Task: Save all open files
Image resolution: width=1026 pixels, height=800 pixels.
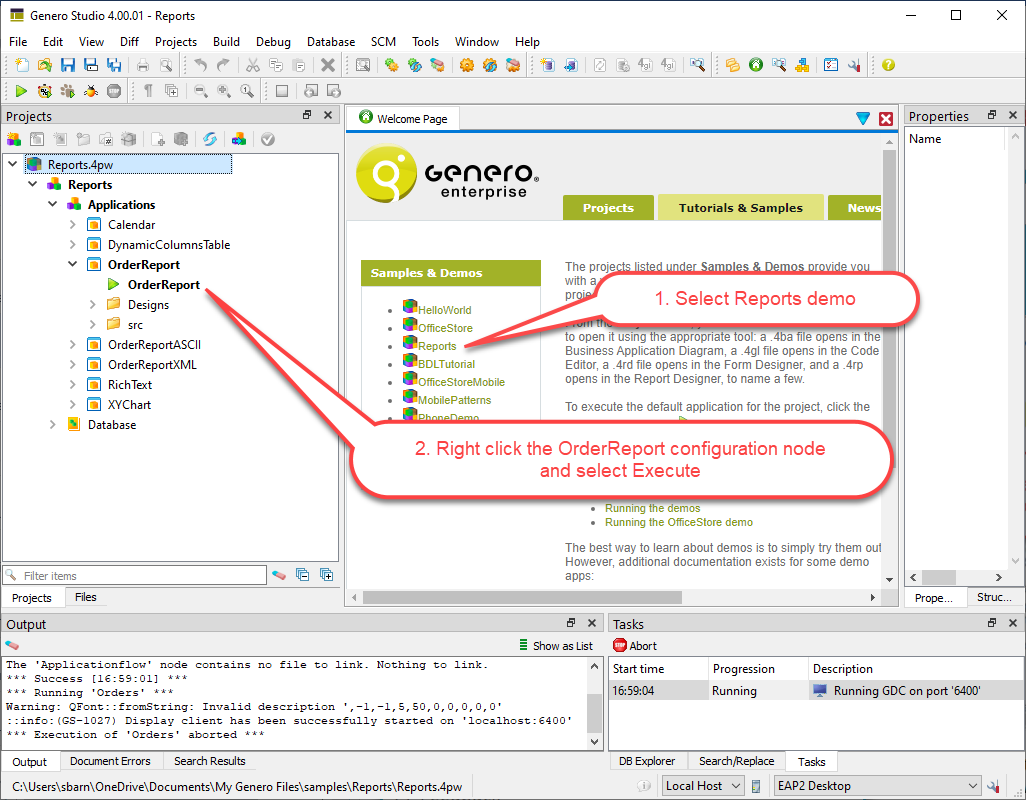Action: click(114, 64)
